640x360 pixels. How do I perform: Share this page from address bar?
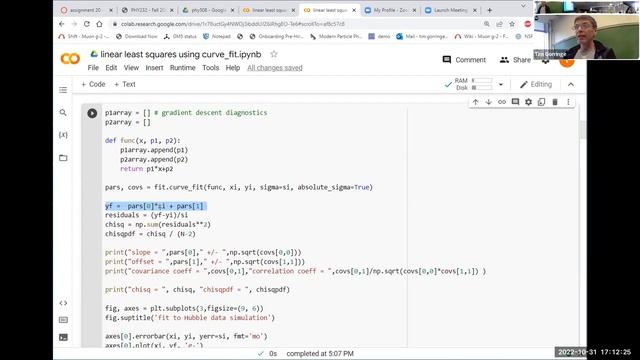click(499, 24)
